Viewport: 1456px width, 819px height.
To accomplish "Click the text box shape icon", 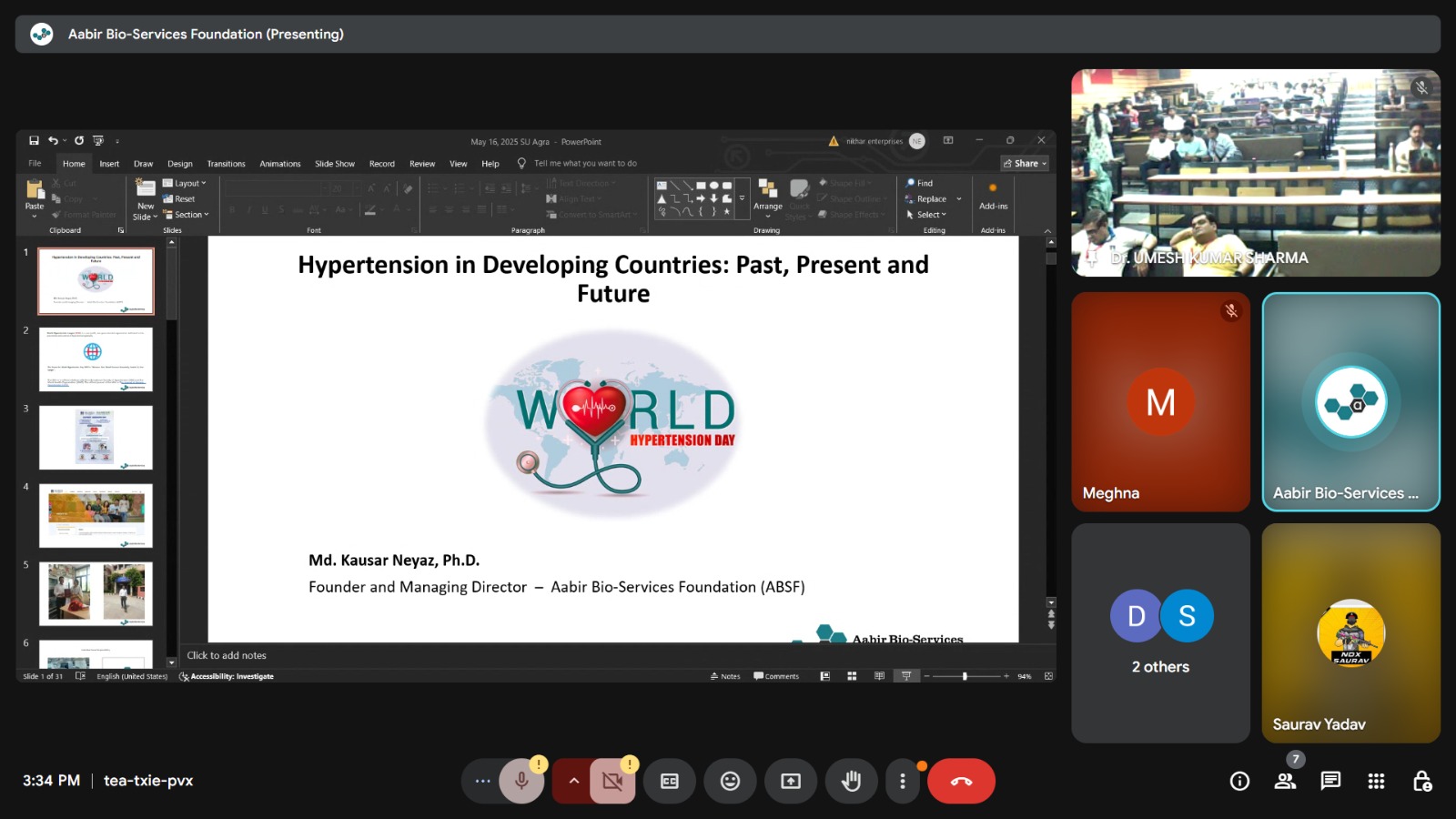I will [x=662, y=185].
